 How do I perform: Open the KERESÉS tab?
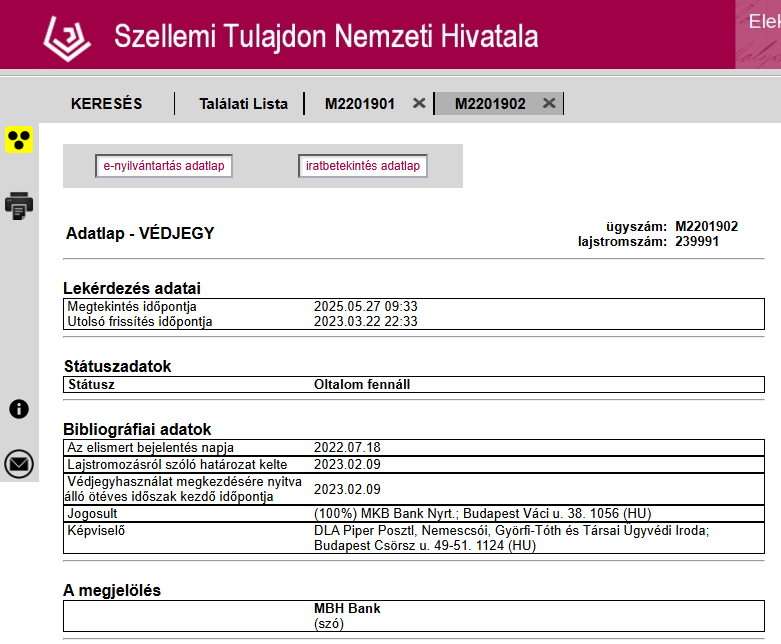point(107,104)
